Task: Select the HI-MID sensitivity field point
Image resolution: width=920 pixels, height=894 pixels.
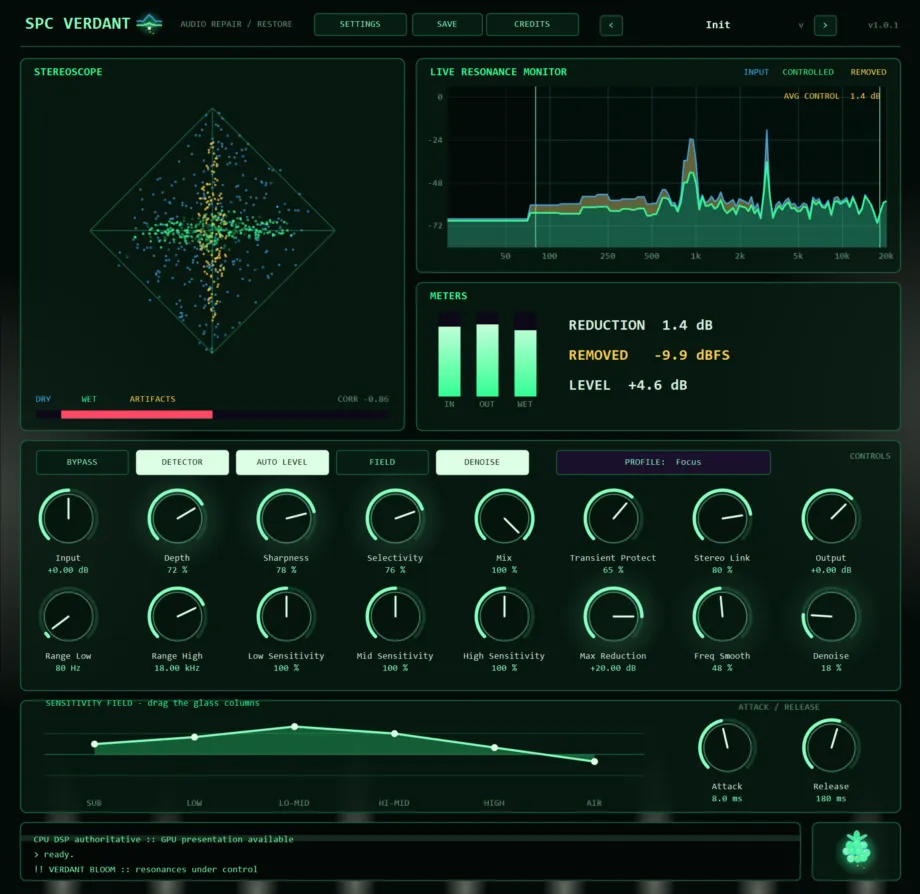Action: click(394, 734)
